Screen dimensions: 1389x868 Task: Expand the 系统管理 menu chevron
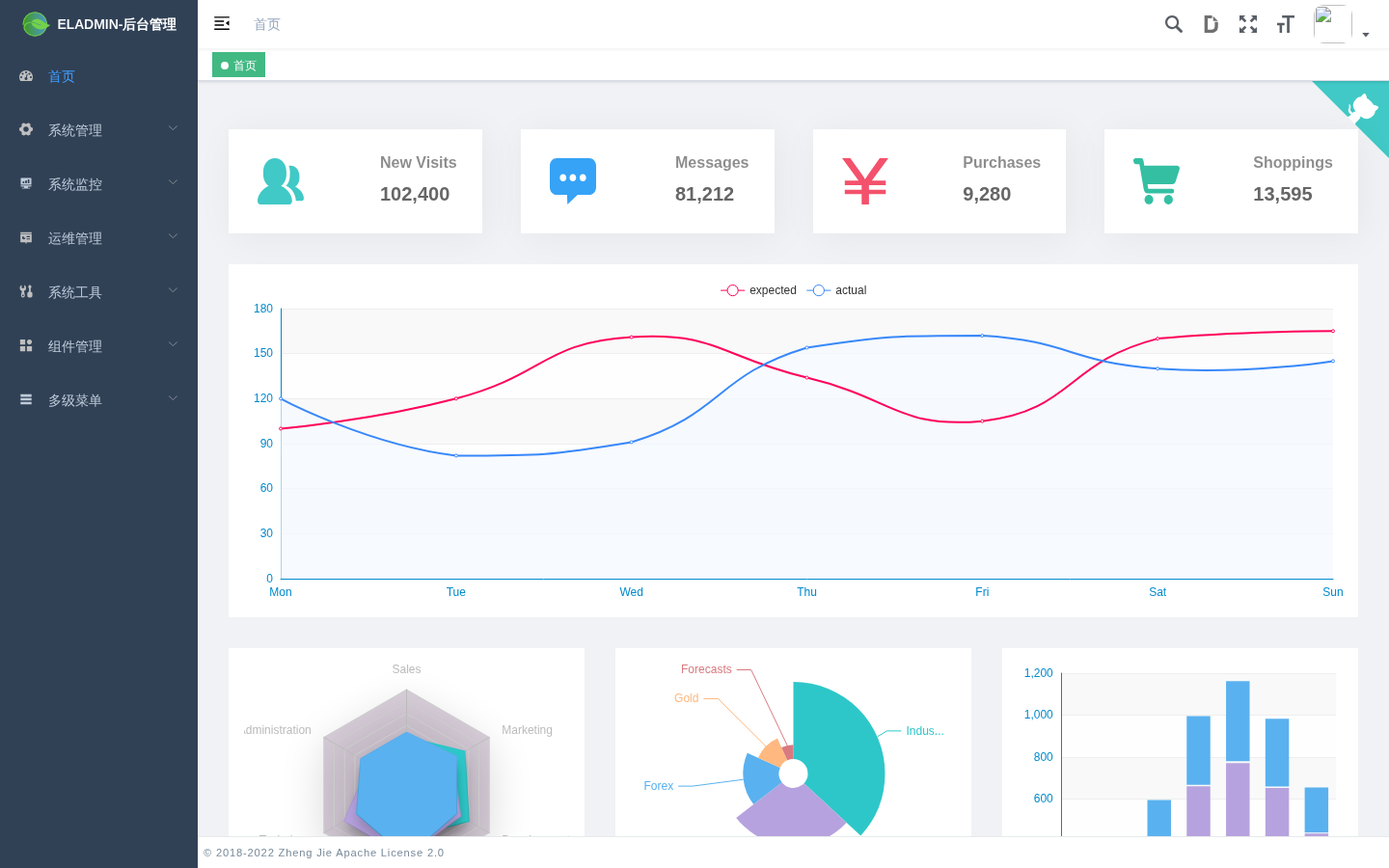point(173,128)
